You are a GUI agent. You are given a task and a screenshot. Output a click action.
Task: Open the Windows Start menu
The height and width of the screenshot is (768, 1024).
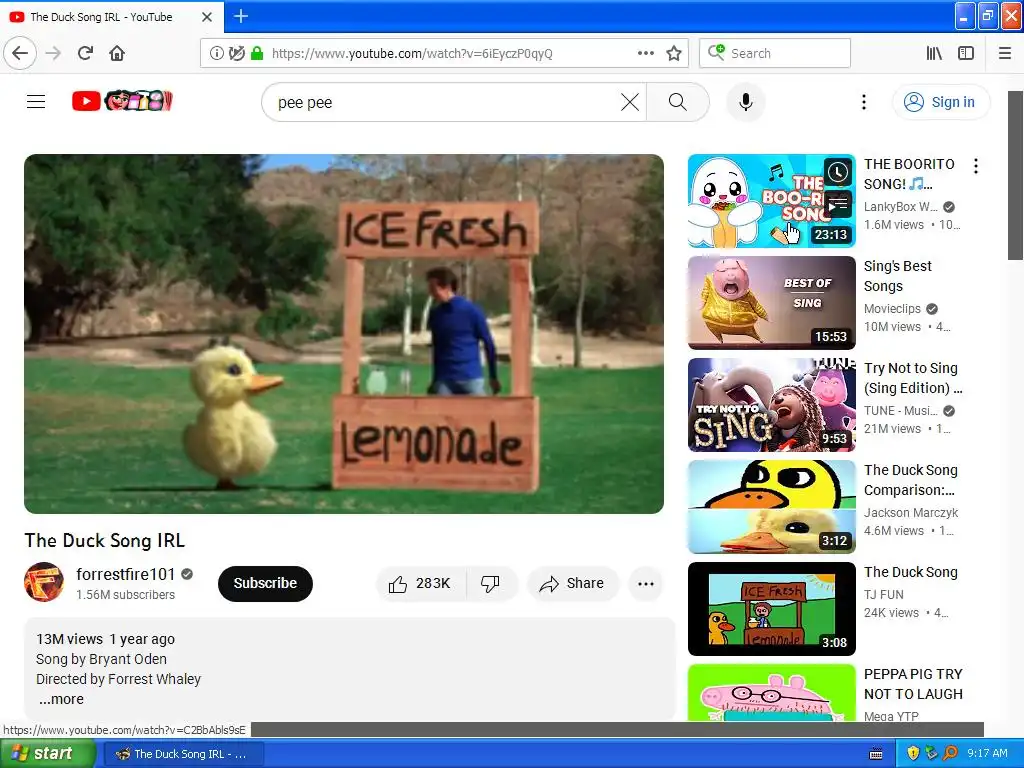pos(47,754)
